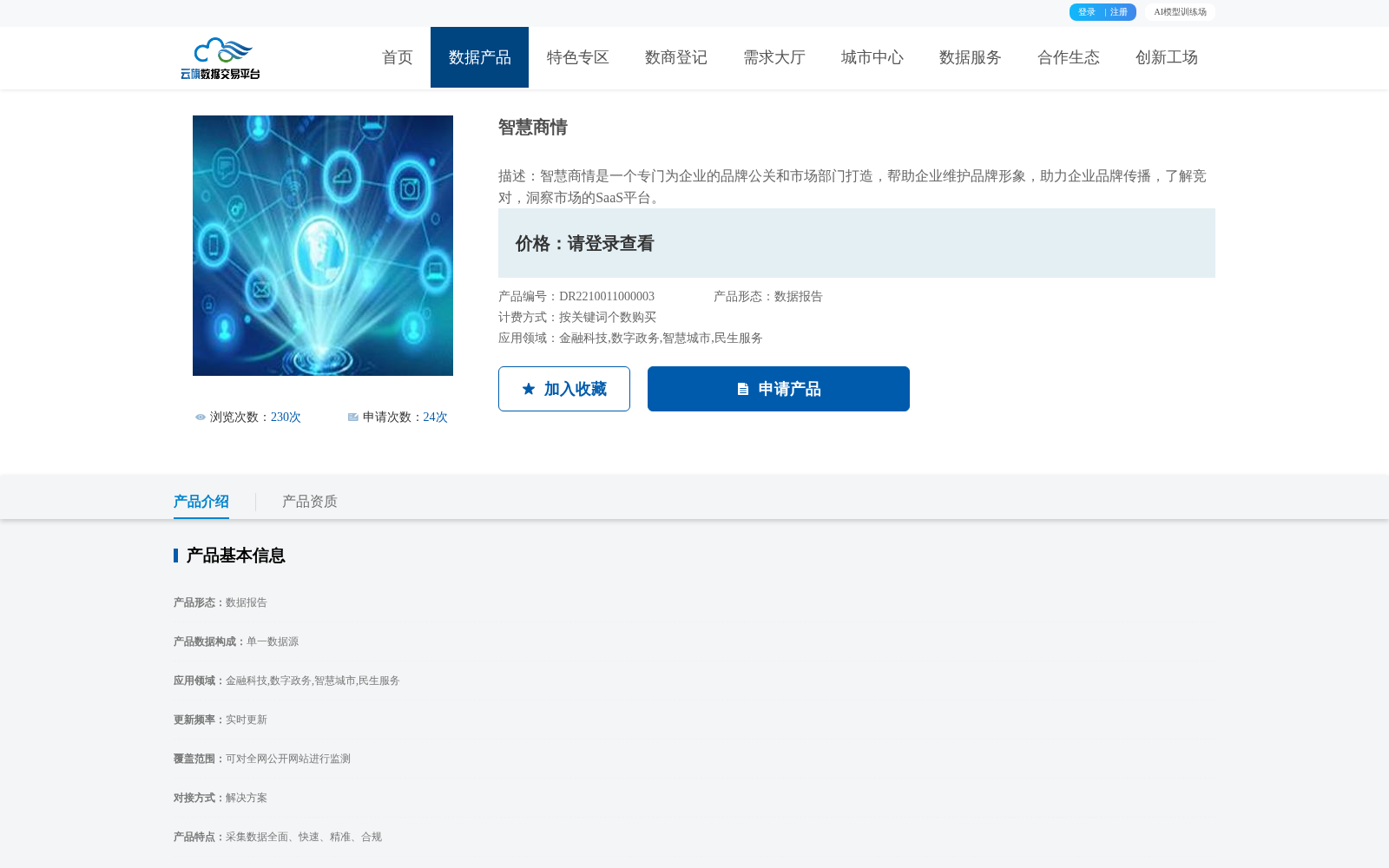
Task: Click the 24次 application count
Action: (436, 418)
